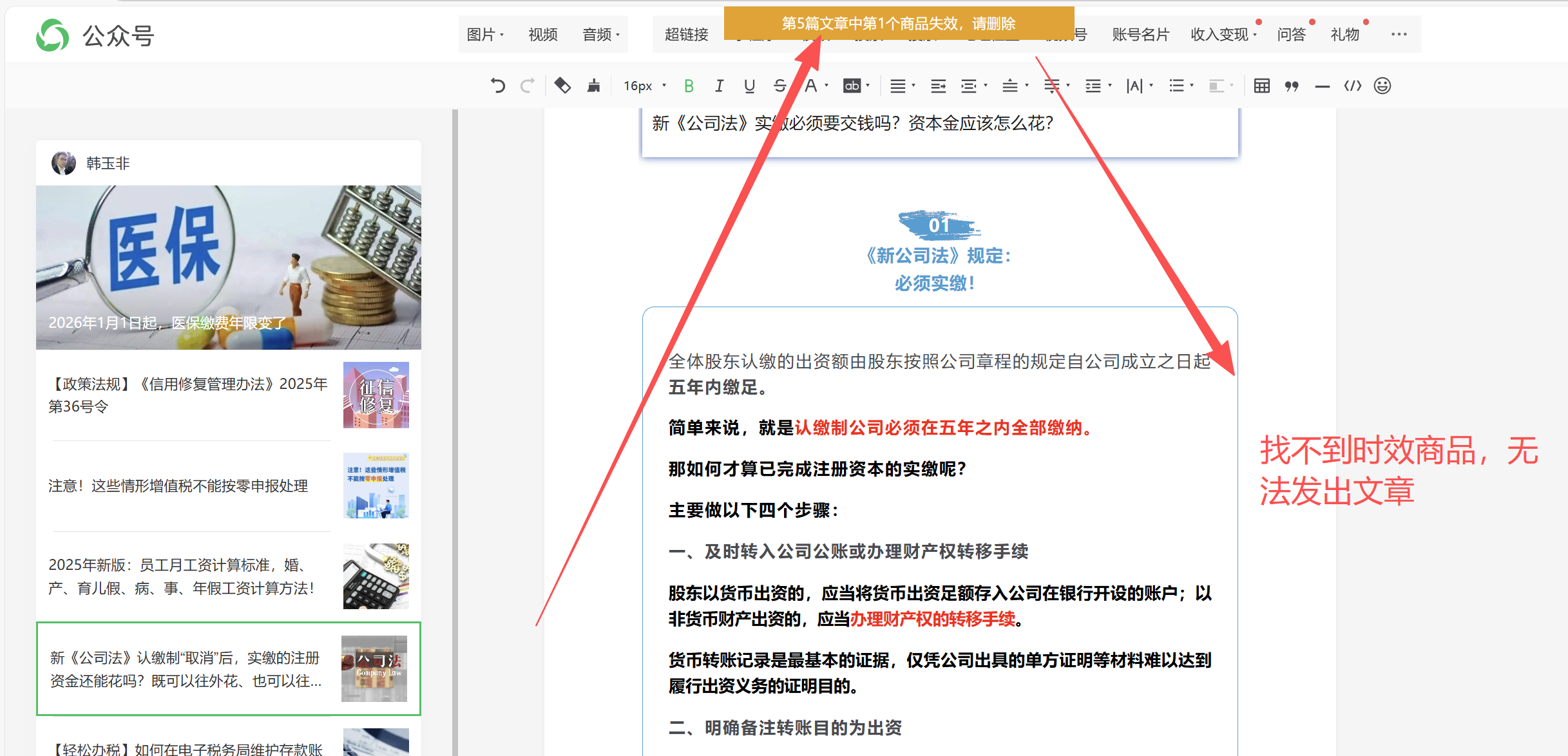This screenshot has width=1568, height=756.
Task: Click the 超链接 hyperlink button
Action: [x=686, y=35]
